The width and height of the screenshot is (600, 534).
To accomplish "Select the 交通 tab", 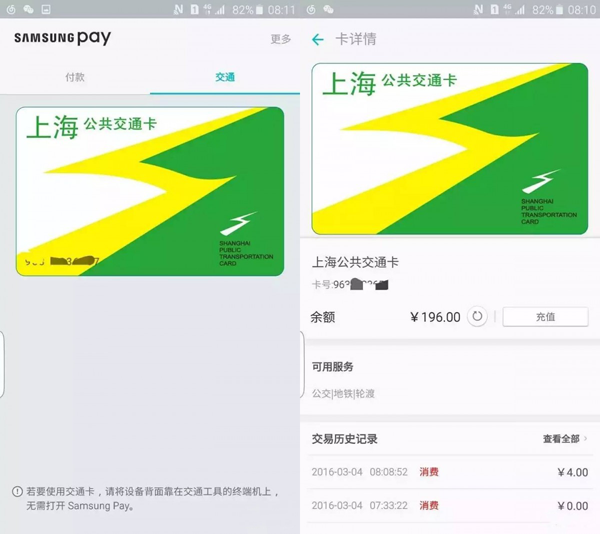I will pyautogui.click(x=225, y=77).
